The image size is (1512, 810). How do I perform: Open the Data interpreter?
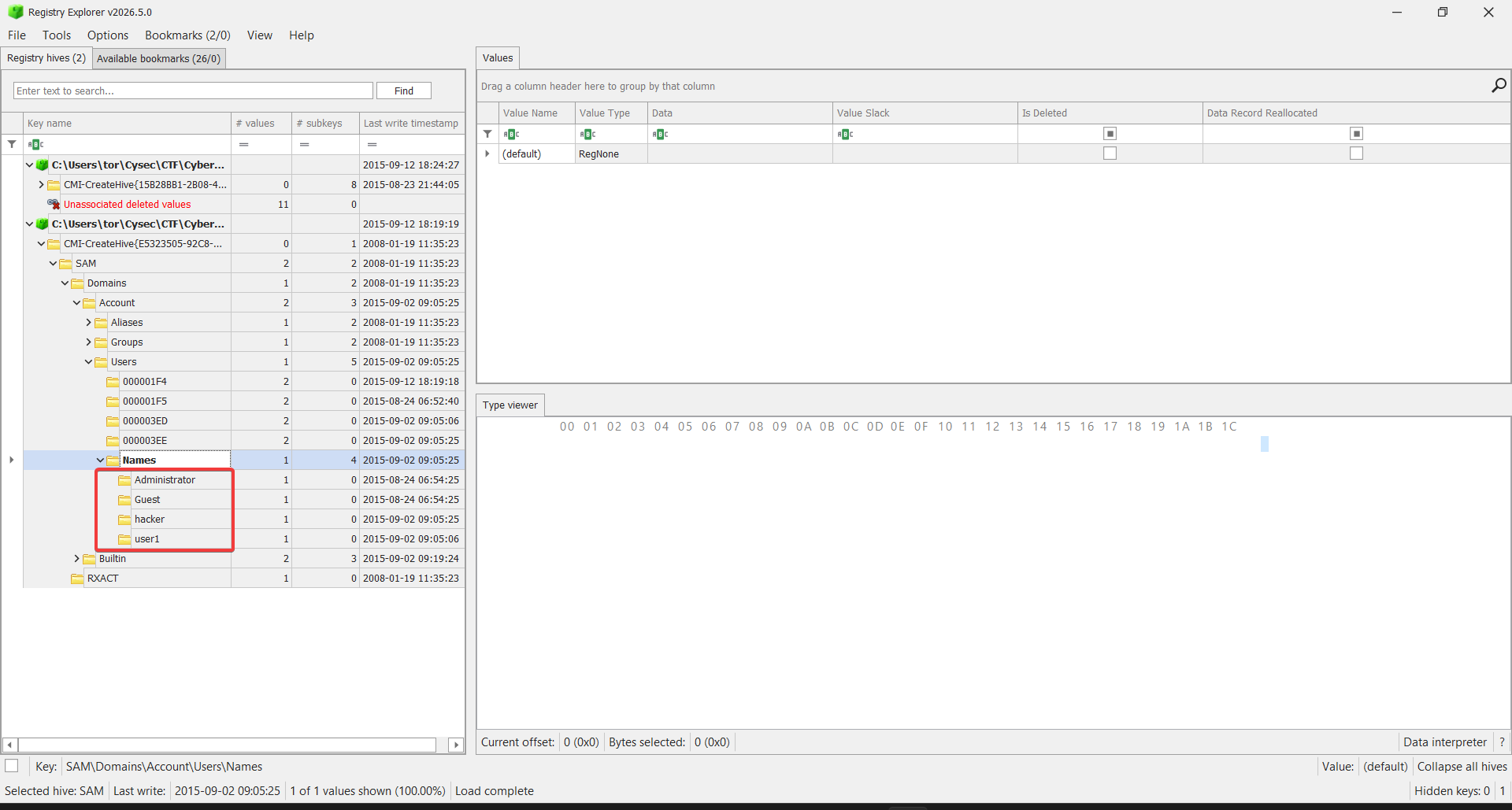(x=1445, y=742)
